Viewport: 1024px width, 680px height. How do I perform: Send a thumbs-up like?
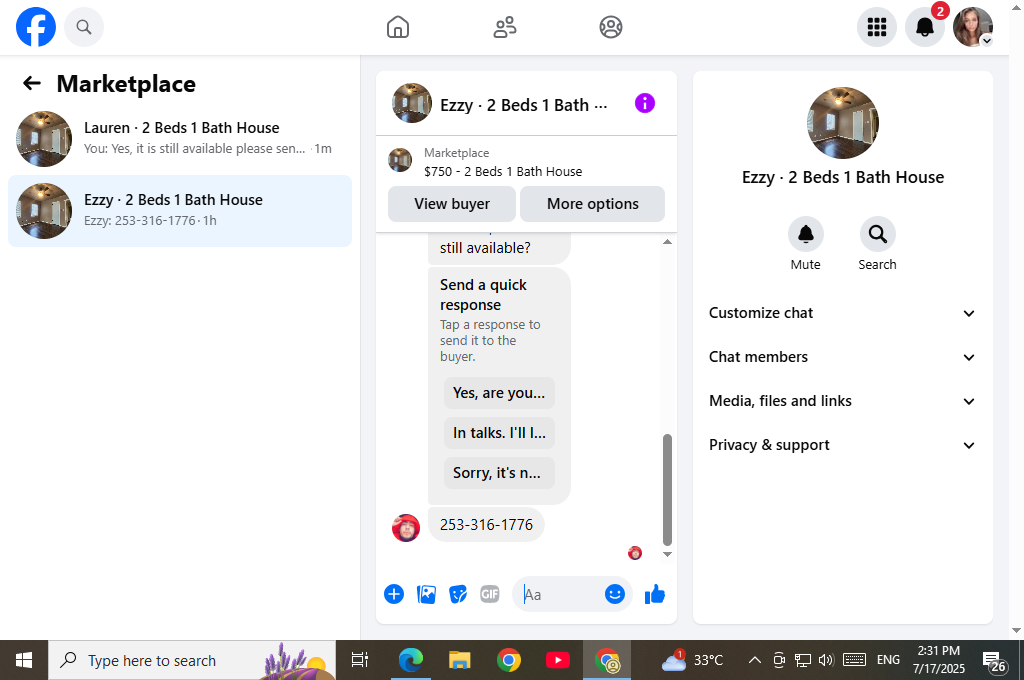[654, 594]
